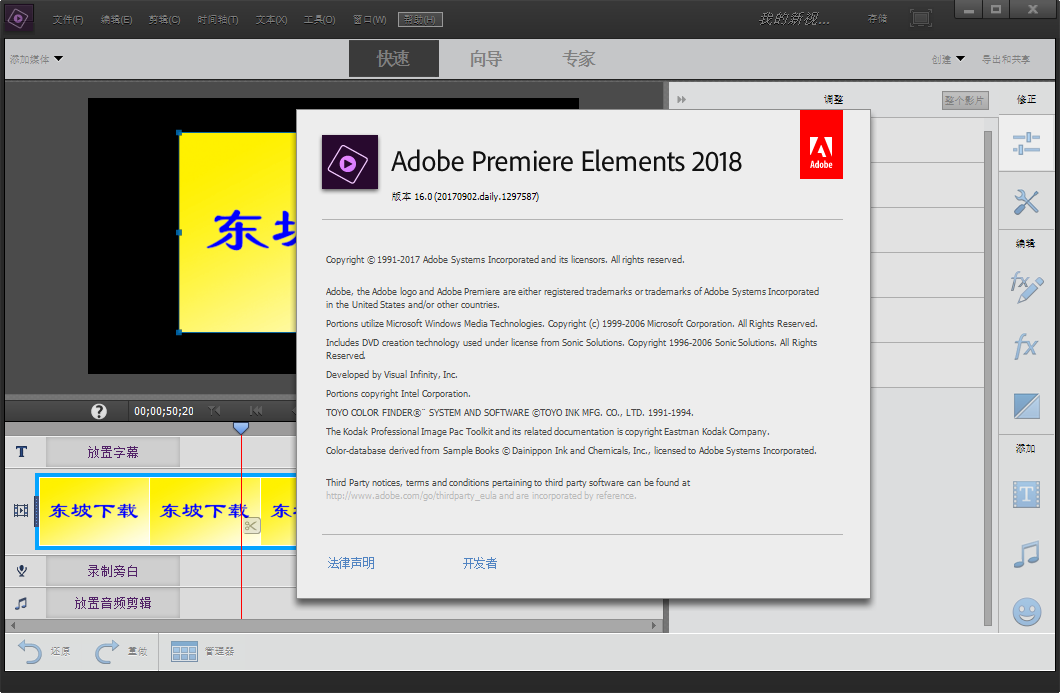The image size is (1060, 693).
Task: Open the Applied Effects fx-pencil icon
Action: pyautogui.click(x=1026, y=288)
